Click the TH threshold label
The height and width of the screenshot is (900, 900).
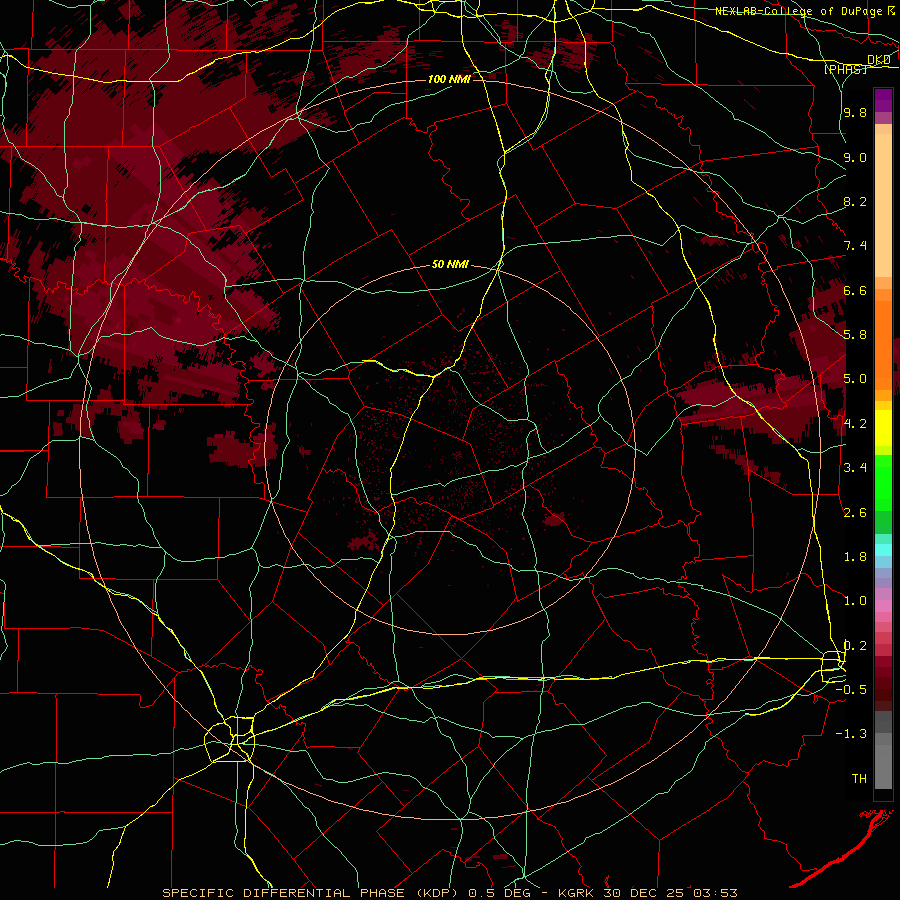tap(859, 779)
